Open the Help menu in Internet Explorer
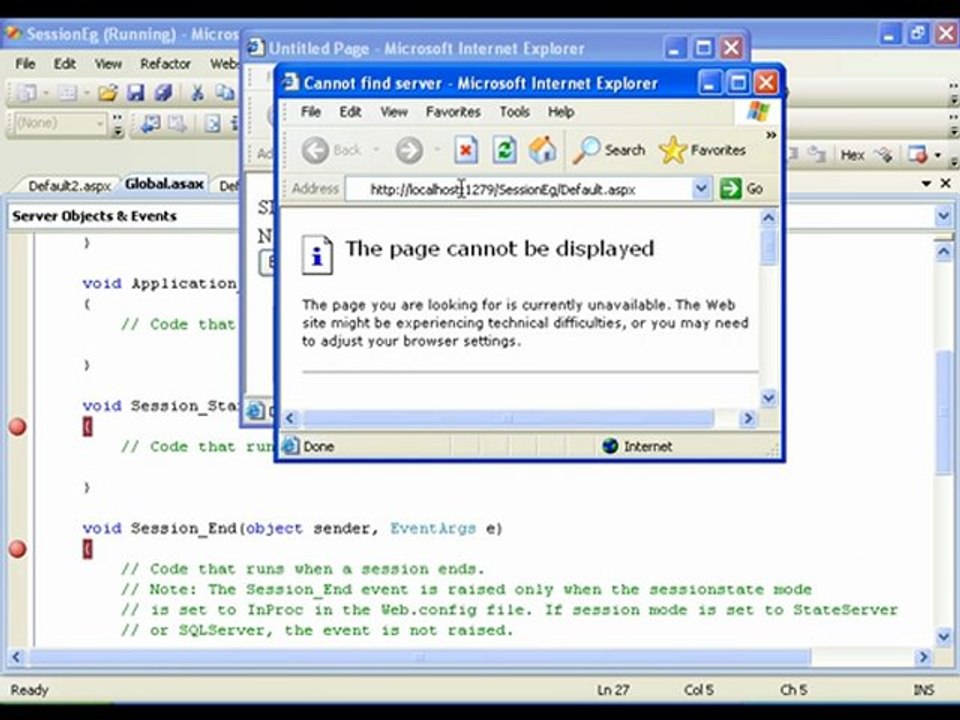960x720 pixels. 561,111
